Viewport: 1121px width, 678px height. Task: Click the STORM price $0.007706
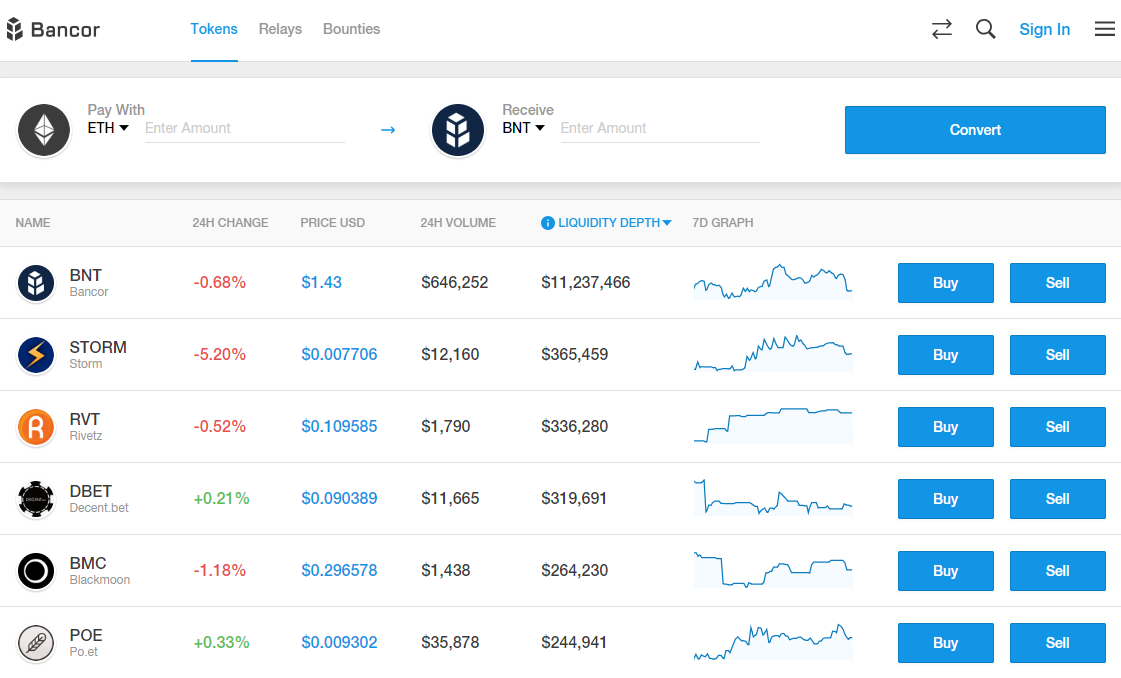click(x=339, y=355)
